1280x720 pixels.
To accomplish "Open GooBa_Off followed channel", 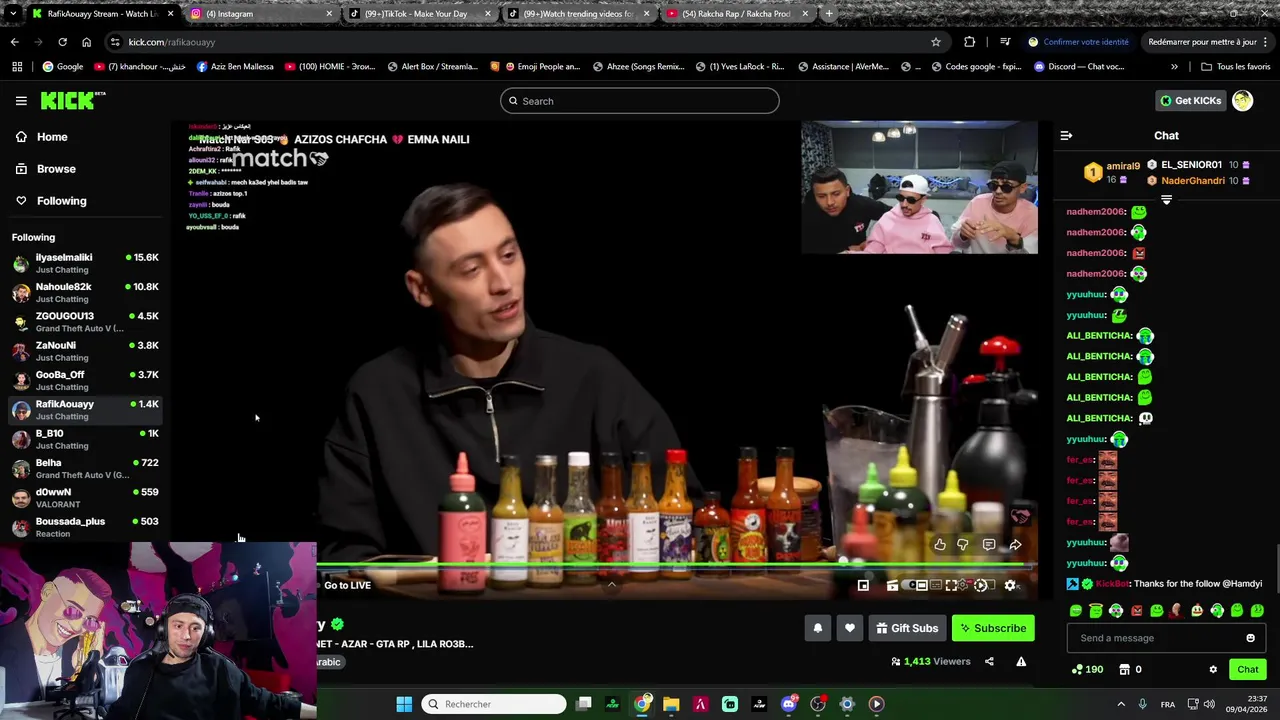I will tap(85, 380).
